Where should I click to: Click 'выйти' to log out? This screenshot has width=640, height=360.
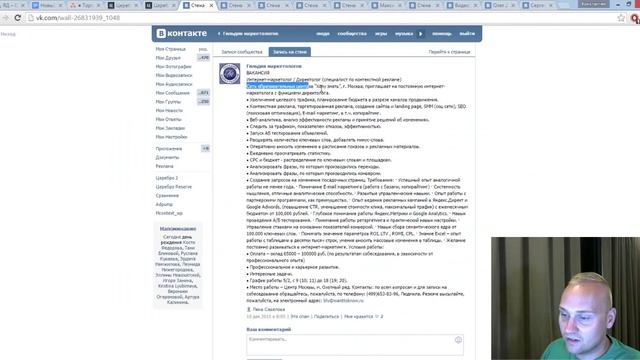pyautogui.click(x=467, y=33)
